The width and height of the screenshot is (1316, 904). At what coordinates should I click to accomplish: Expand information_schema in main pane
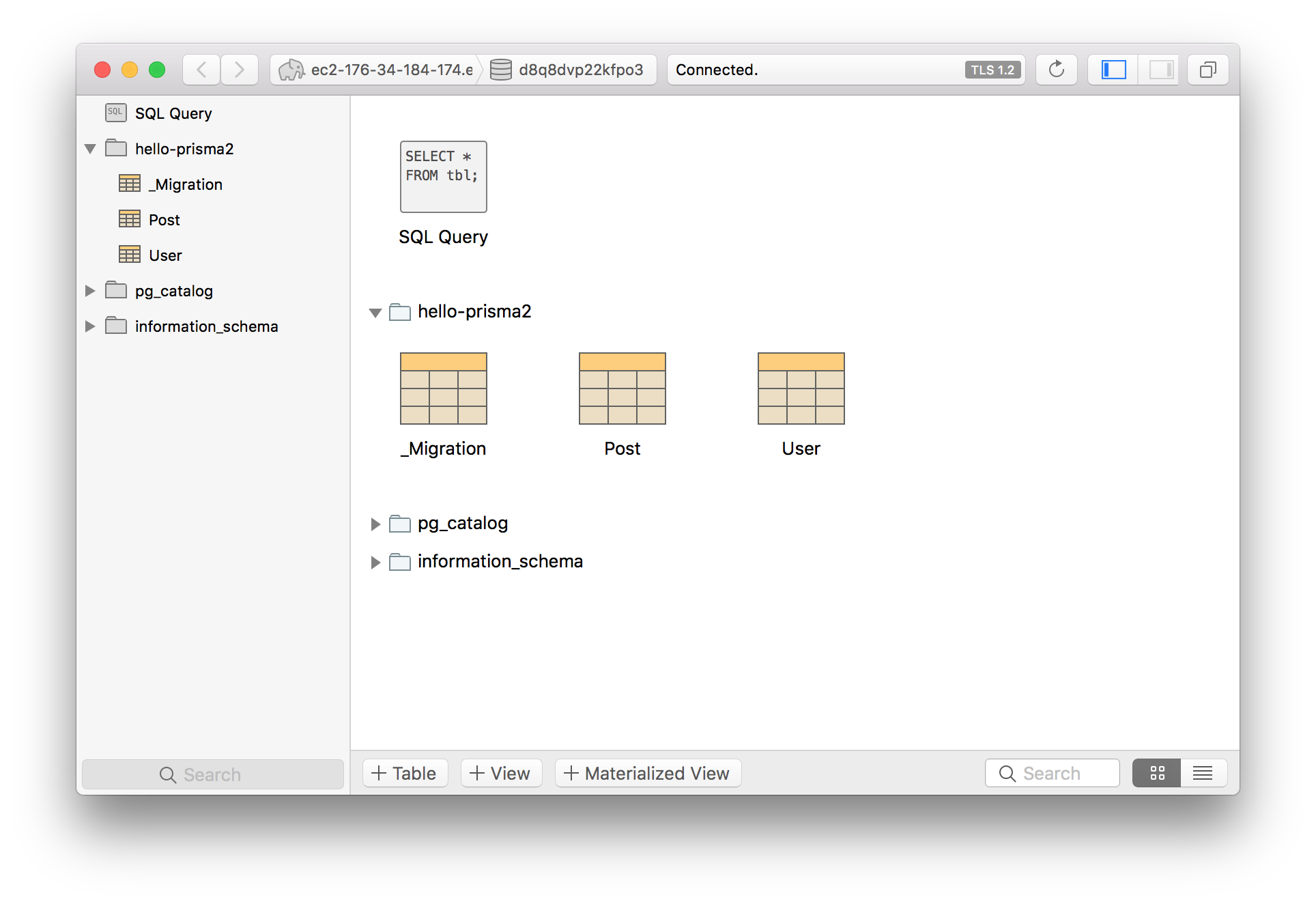click(x=375, y=562)
